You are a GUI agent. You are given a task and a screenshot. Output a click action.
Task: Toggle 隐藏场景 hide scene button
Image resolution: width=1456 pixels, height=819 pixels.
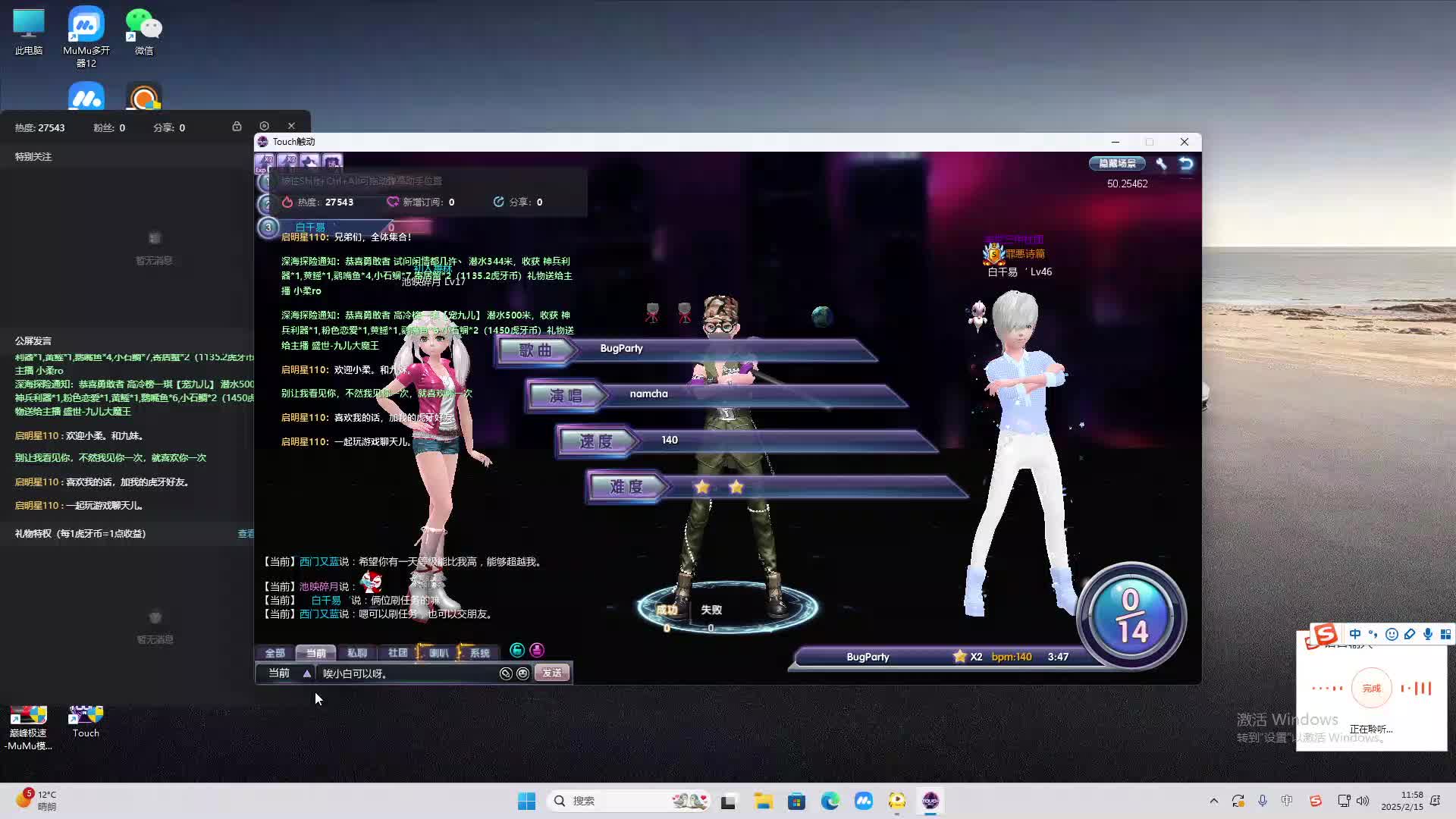[x=1117, y=164]
